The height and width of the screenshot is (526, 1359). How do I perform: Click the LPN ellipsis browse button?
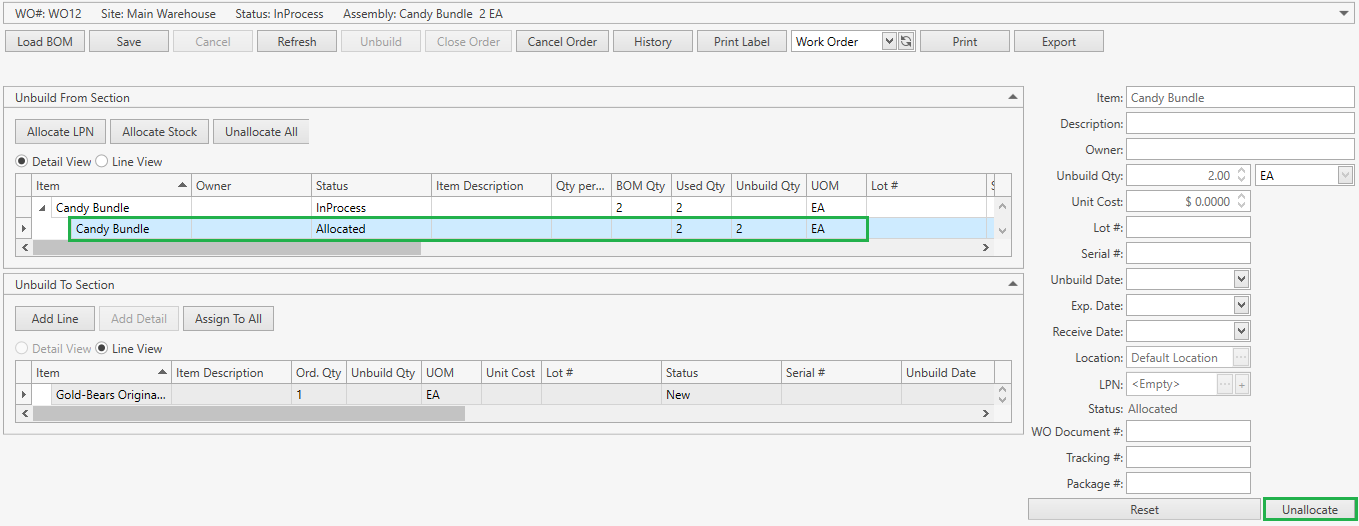1225,384
